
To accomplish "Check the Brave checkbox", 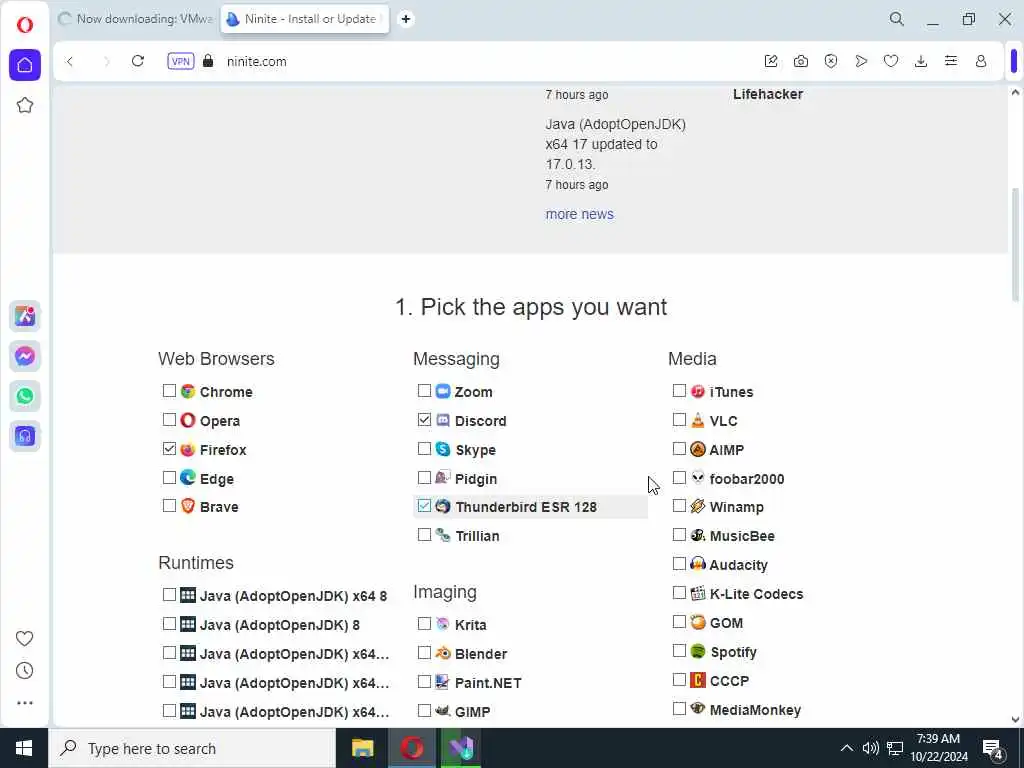I will pyautogui.click(x=169, y=505).
